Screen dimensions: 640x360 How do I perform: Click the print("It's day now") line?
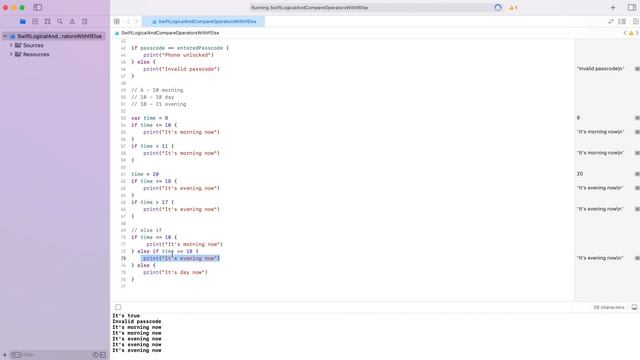tap(175, 272)
